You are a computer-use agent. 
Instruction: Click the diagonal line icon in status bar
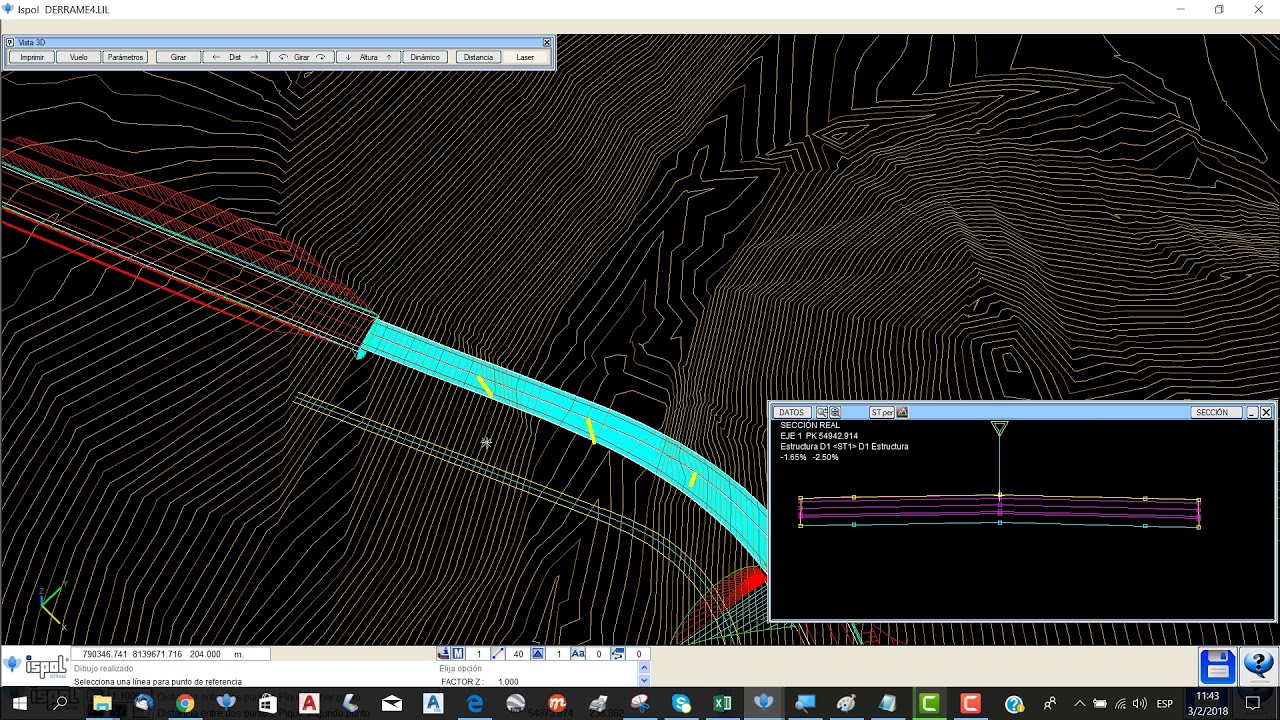point(498,654)
